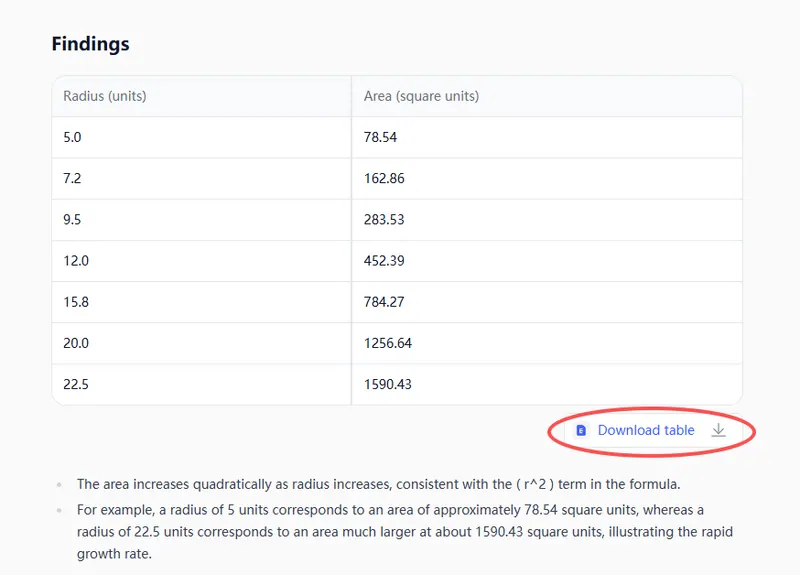The image size is (800, 575).
Task: Select the radius value 7.2
Action: click(72, 178)
